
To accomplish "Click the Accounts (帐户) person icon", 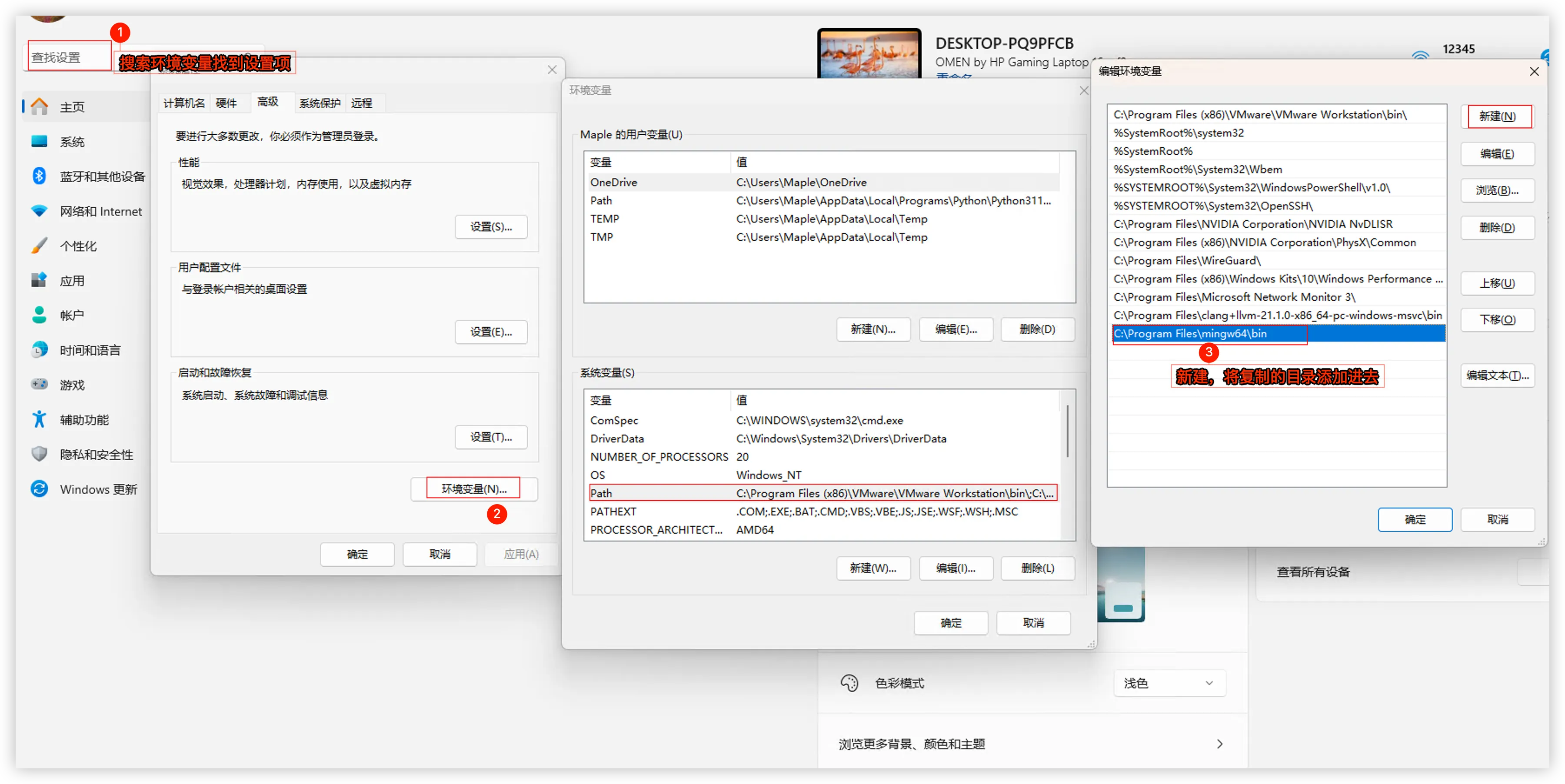I will (40, 315).
